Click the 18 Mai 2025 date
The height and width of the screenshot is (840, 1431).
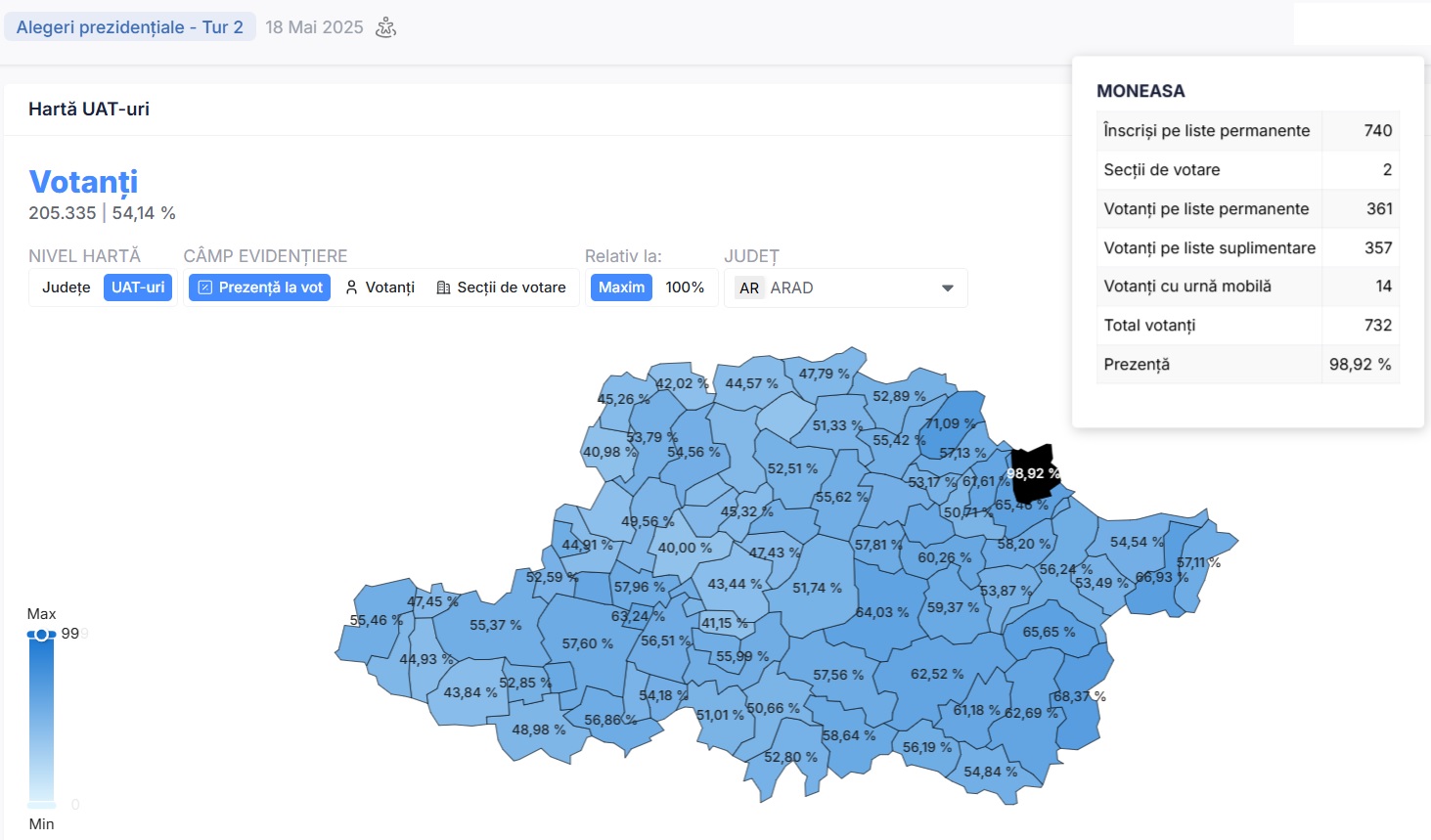click(314, 27)
